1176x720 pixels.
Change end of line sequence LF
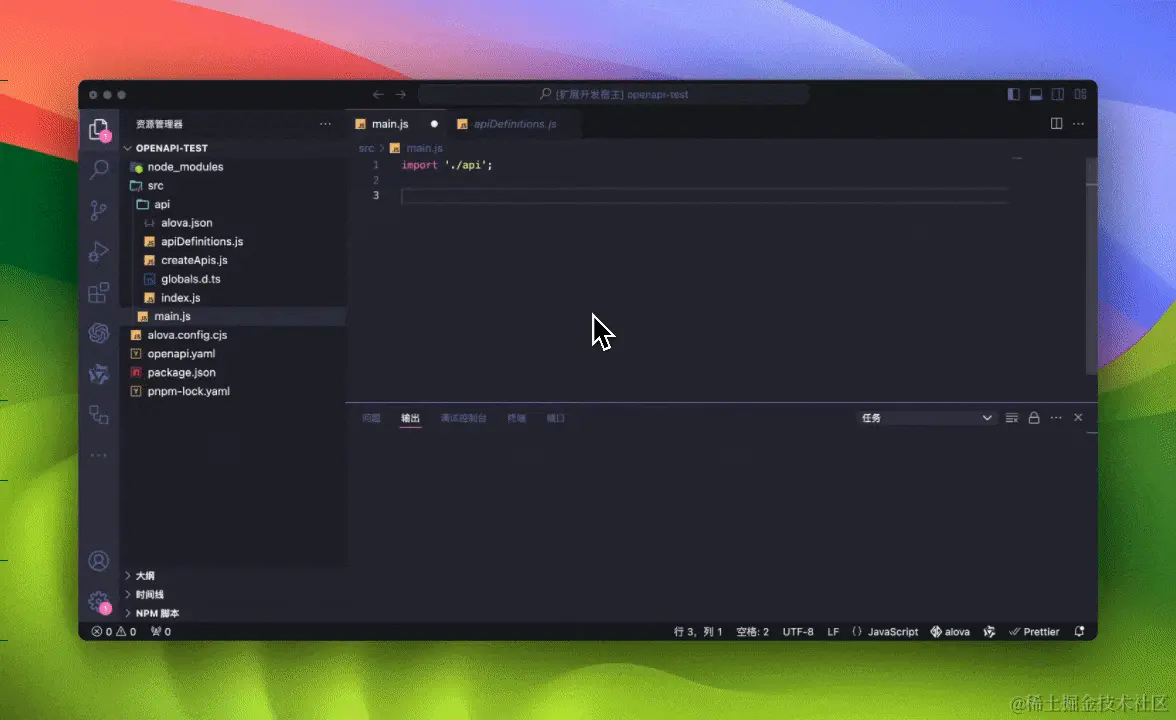pyautogui.click(x=832, y=632)
